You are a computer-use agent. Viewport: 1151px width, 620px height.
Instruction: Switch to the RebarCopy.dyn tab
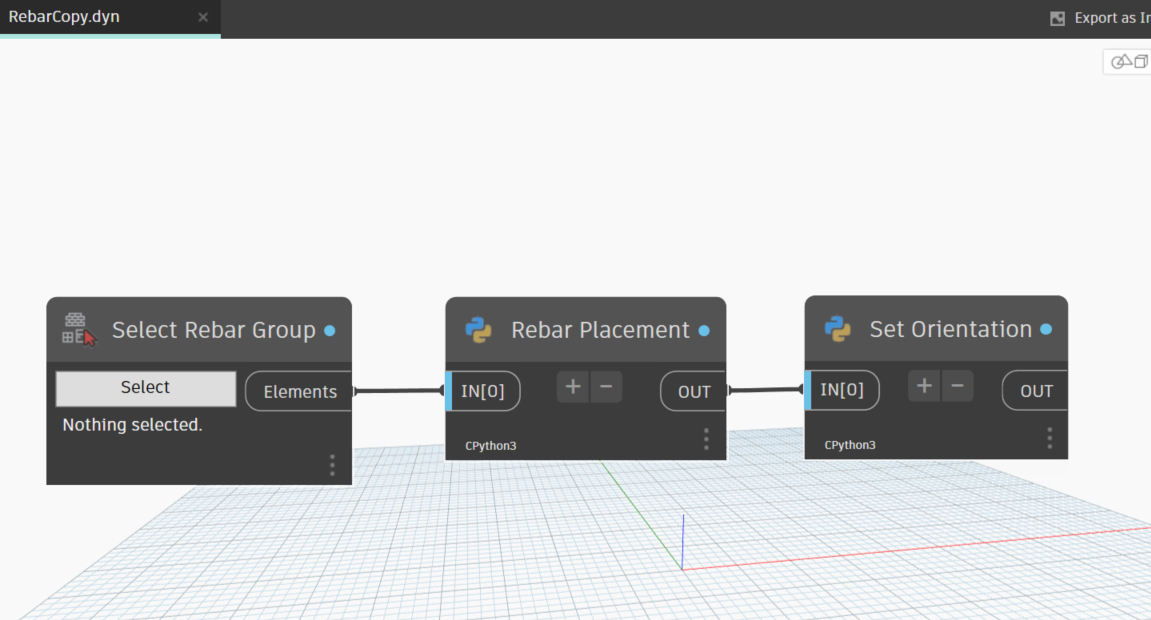click(65, 17)
